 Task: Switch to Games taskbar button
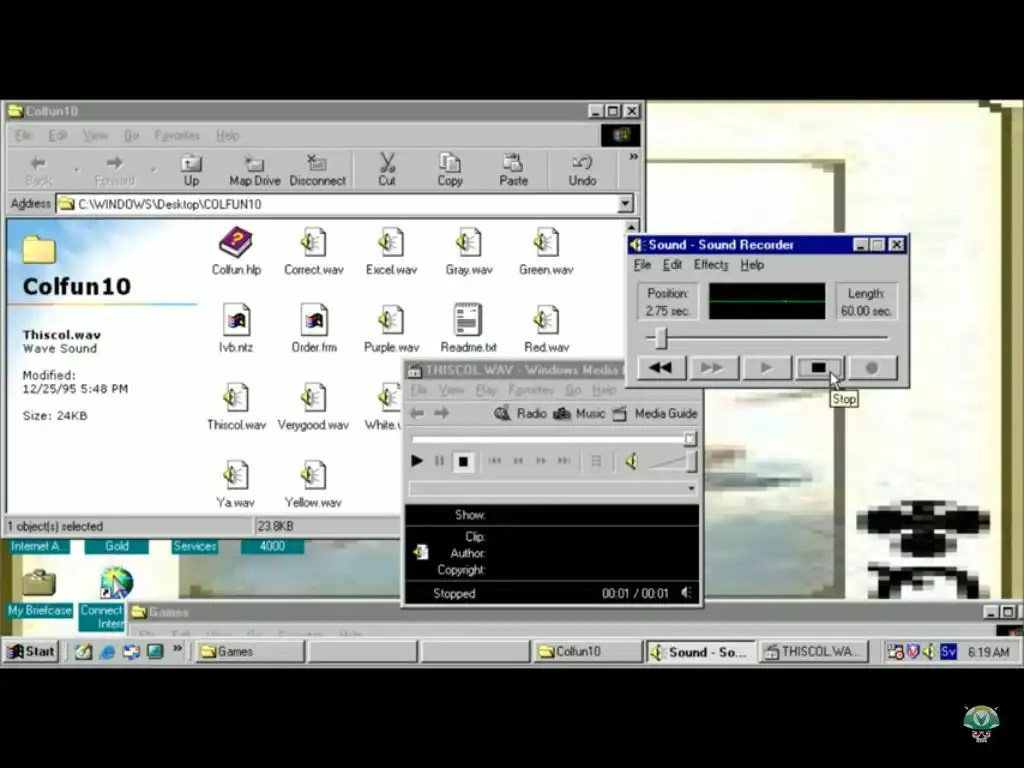[250, 651]
